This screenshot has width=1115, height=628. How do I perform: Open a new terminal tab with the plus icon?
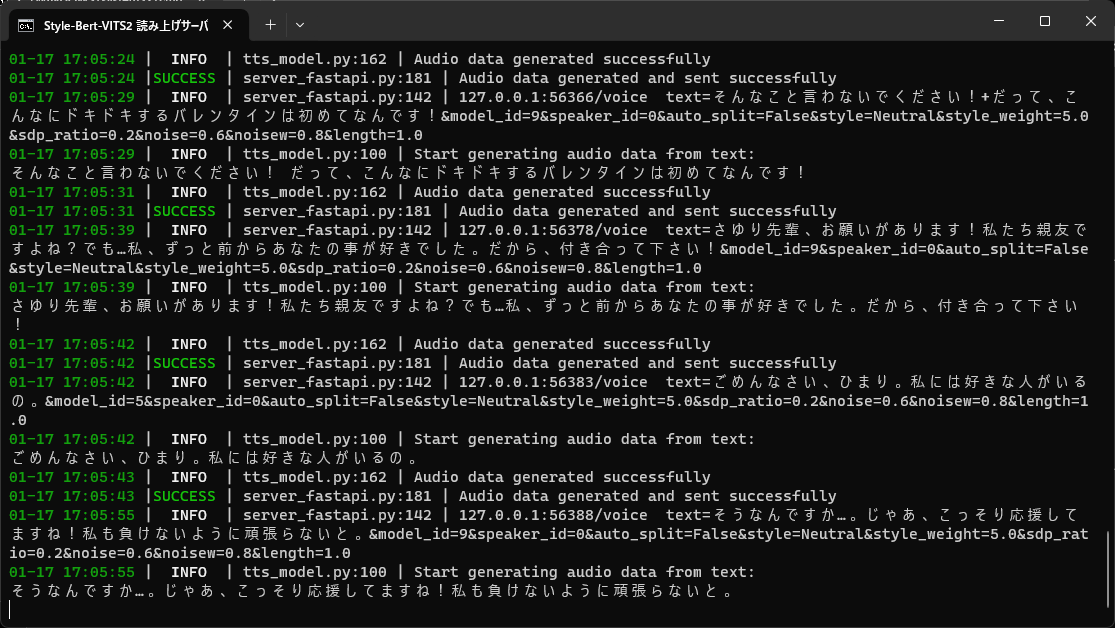[270, 22]
